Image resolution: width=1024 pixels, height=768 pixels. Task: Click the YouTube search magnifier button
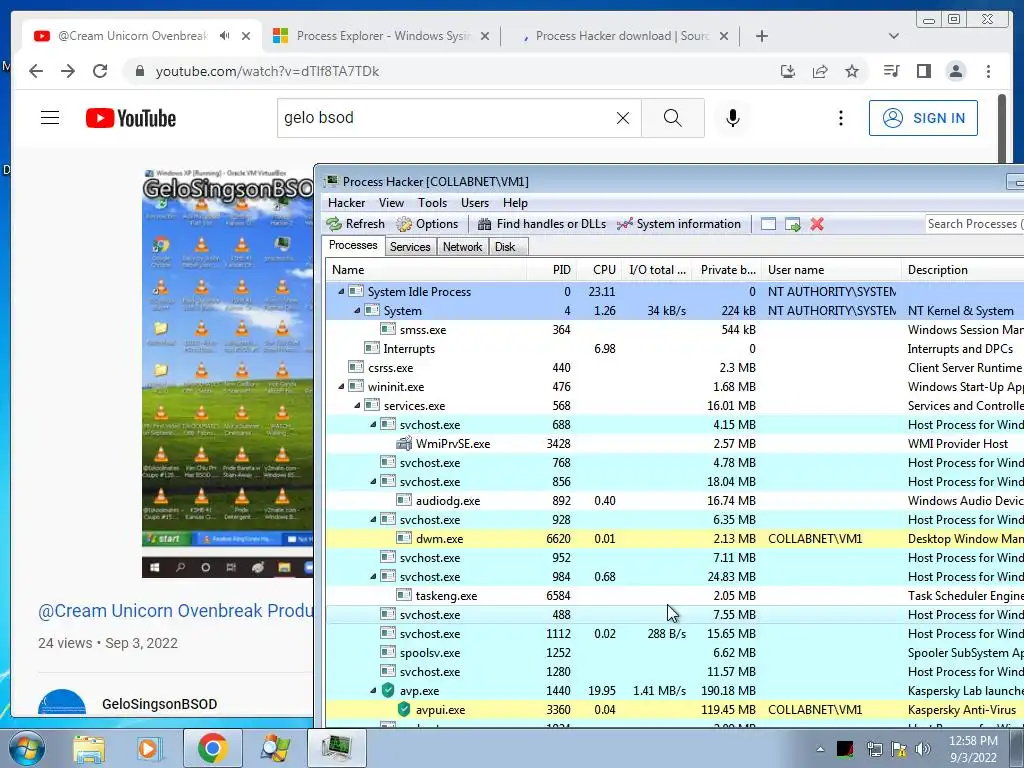tap(673, 118)
